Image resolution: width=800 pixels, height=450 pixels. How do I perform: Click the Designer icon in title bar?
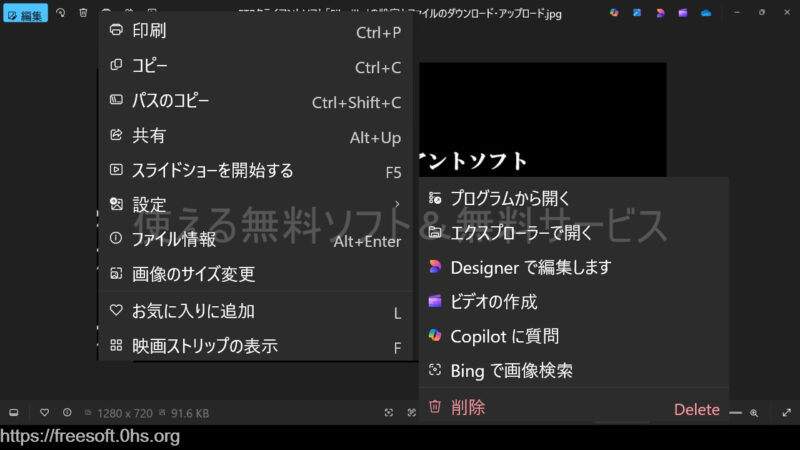(660, 13)
